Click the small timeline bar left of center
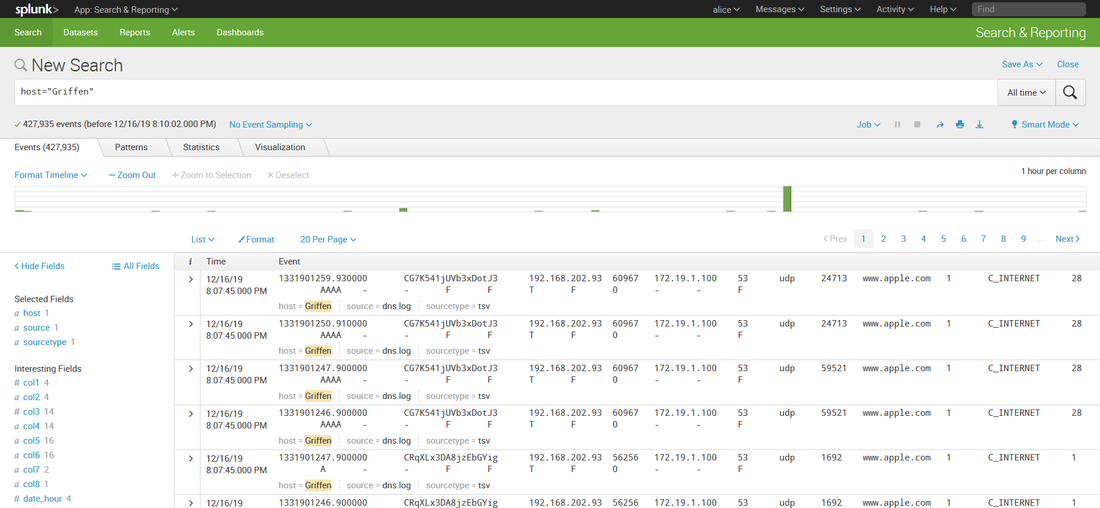The height and width of the screenshot is (508, 1100). [x=403, y=210]
